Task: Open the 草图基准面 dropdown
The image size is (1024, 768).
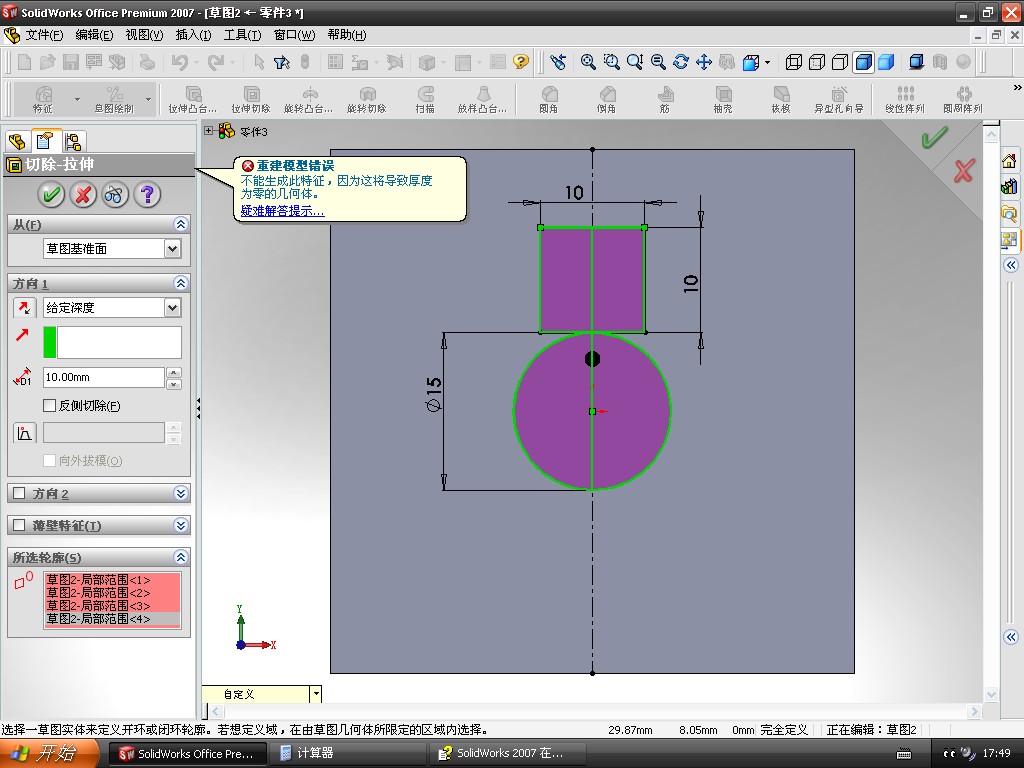Action: click(x=172, y=249)
